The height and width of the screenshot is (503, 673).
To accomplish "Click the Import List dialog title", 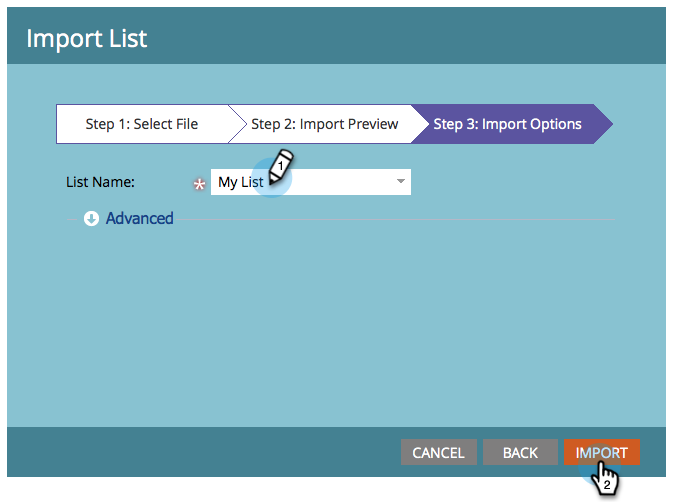I will (x=87, y=39).
